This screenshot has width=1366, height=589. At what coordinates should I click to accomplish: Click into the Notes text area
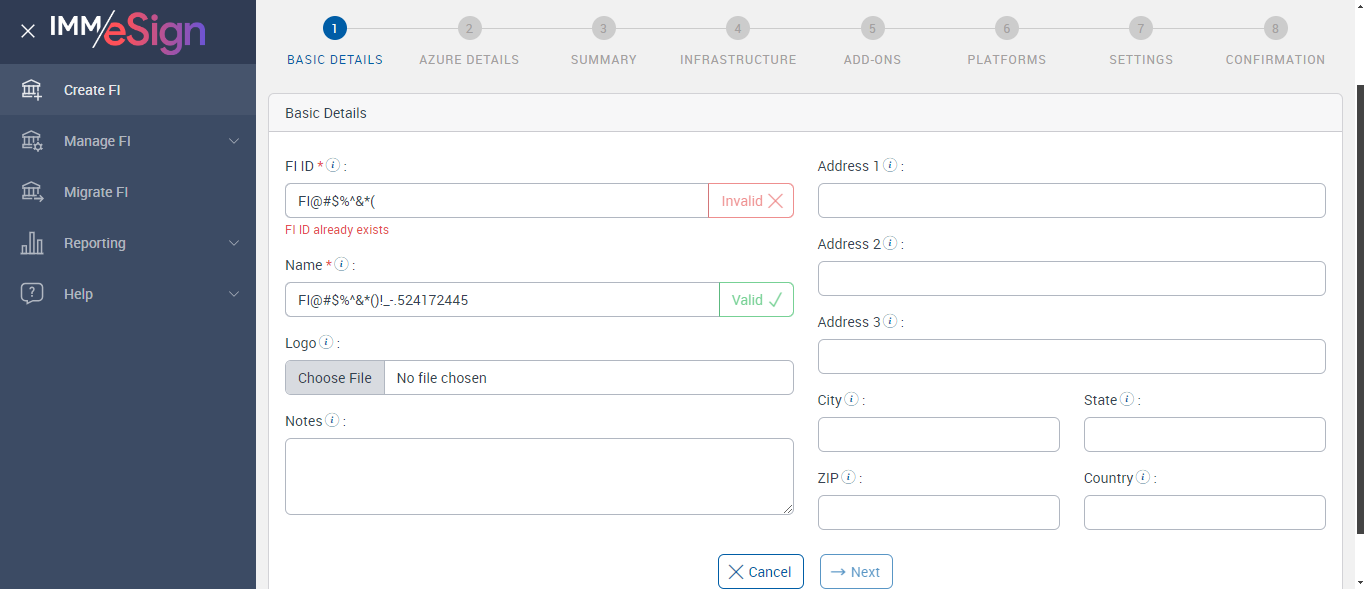point(539,476)
